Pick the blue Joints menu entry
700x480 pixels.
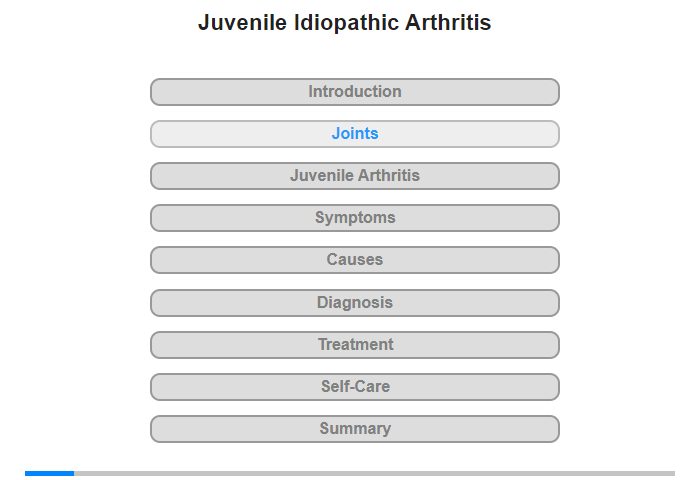click(354, 134)
